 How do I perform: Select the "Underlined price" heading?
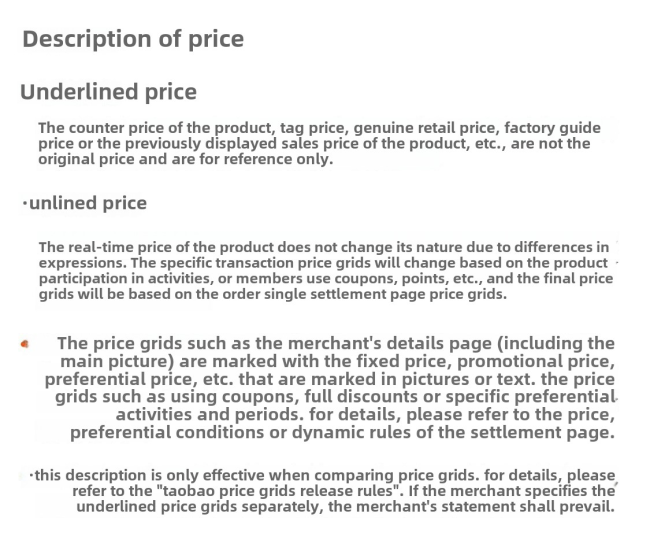(109, 92)
